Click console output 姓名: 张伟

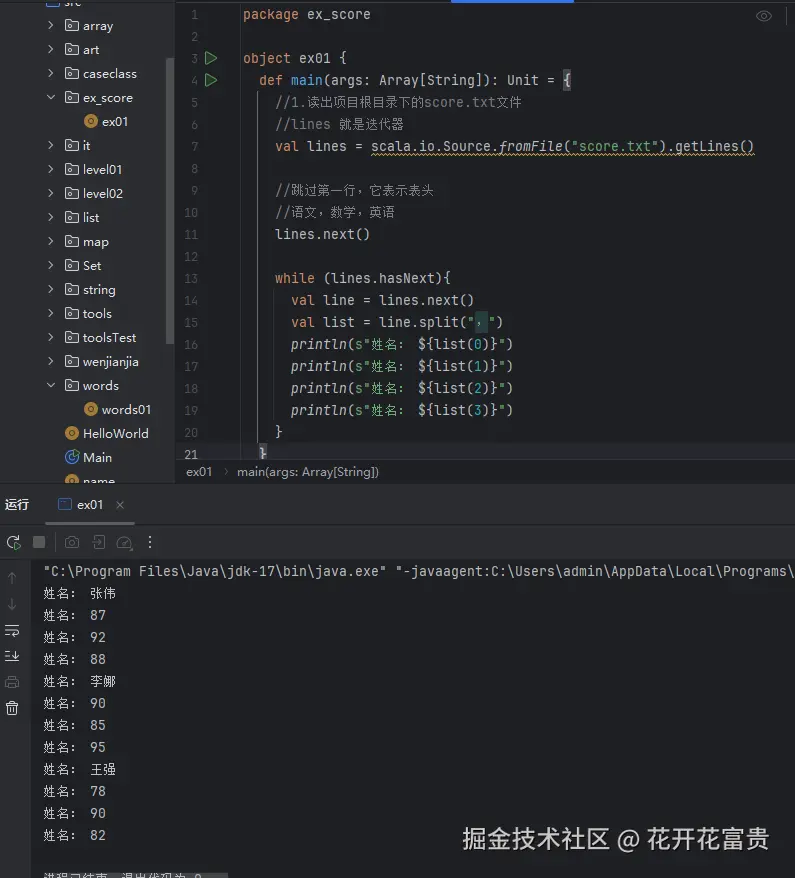click(x=80, y=593)
